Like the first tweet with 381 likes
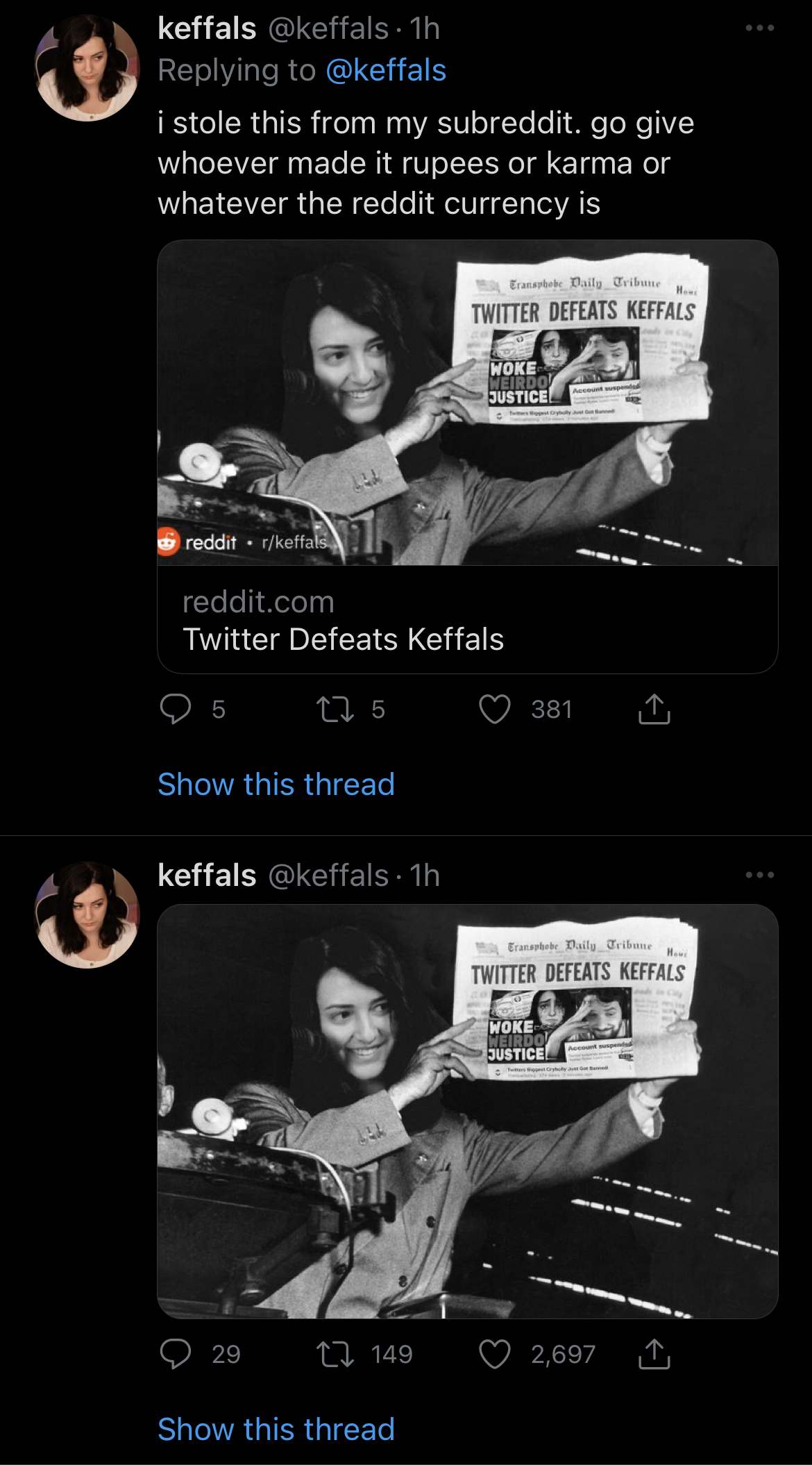 (x=495, y=709)
